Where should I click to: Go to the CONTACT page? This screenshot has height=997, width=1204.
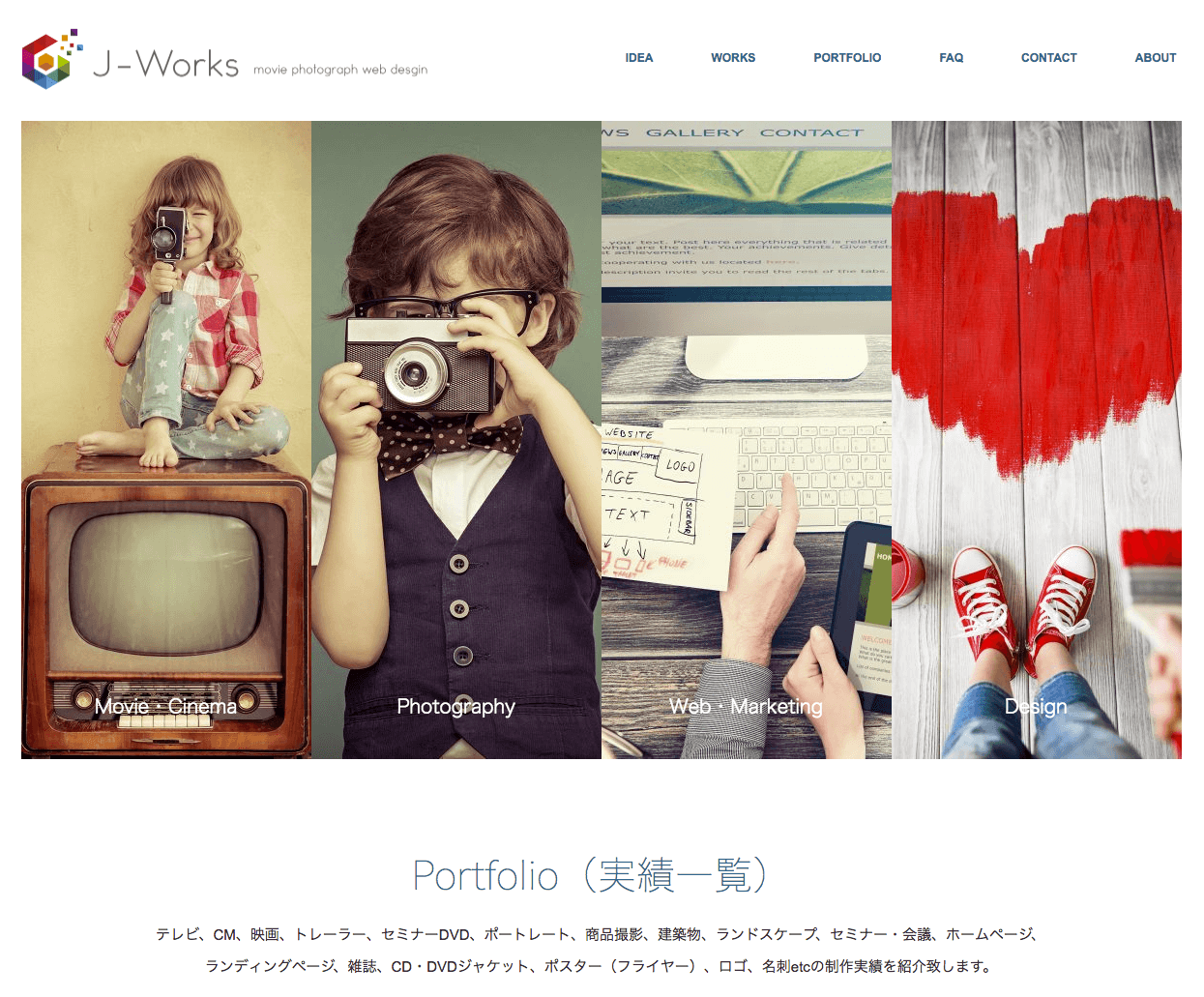1049,58
